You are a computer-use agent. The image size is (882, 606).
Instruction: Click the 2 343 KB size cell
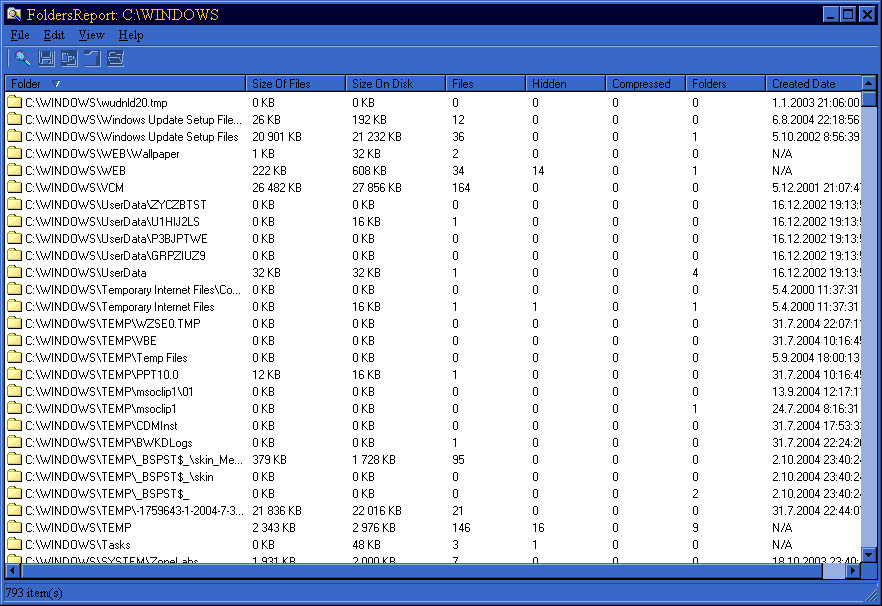tap(274, 527)
